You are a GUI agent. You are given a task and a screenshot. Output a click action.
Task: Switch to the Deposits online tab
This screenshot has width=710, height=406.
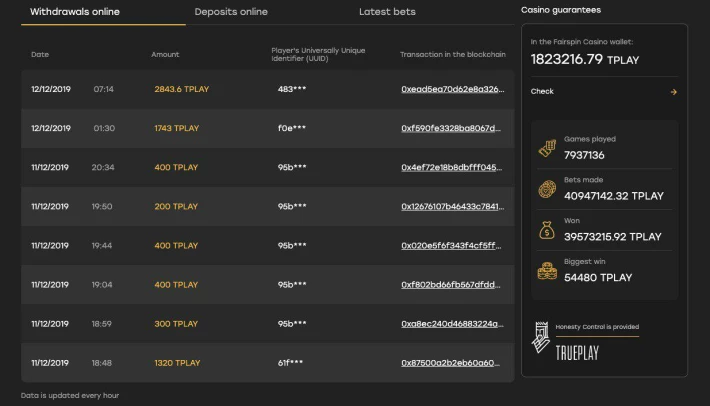[x=231, y=12]
